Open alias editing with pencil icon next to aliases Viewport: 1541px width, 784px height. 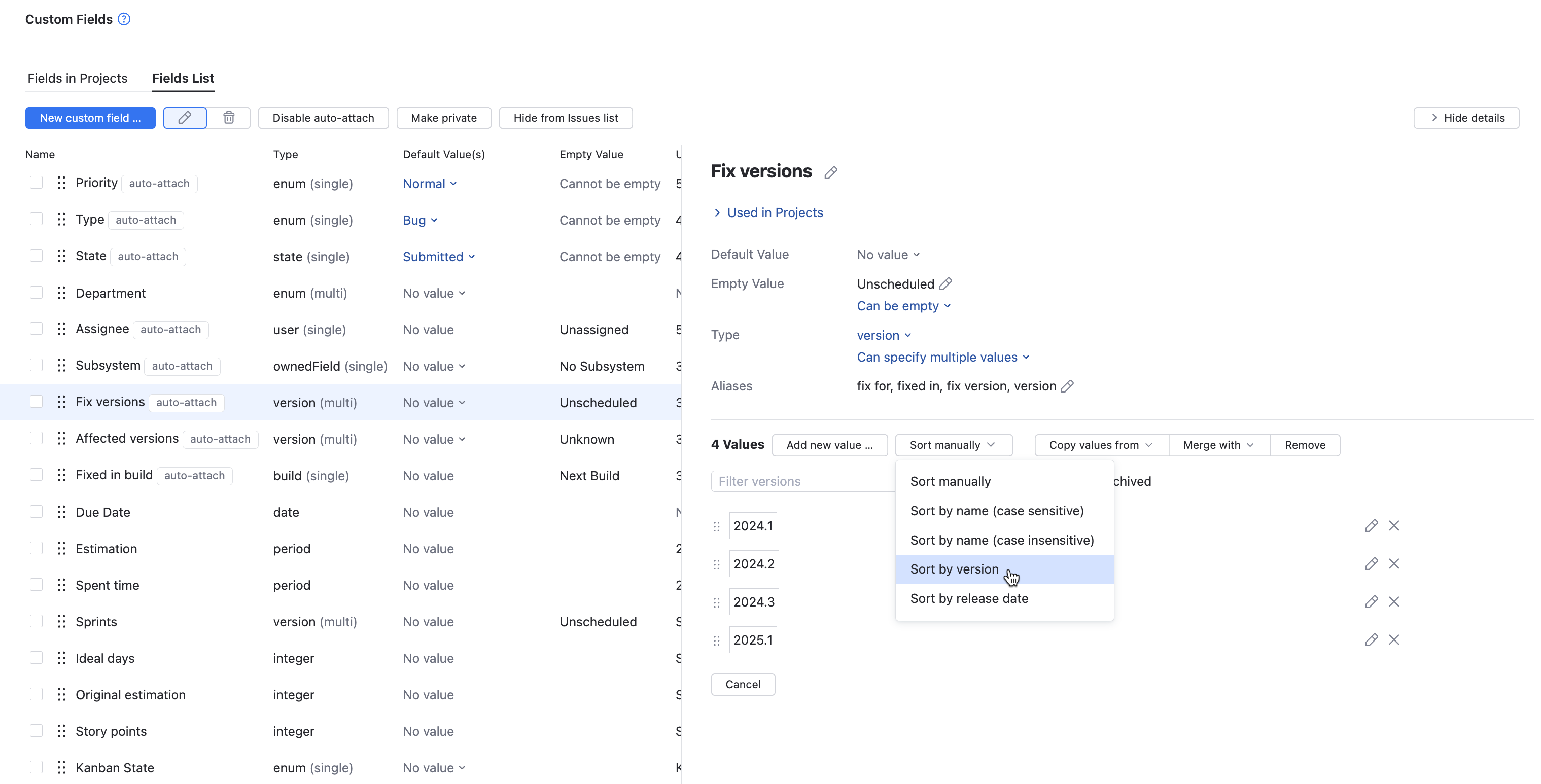(x=1068, y=386)
